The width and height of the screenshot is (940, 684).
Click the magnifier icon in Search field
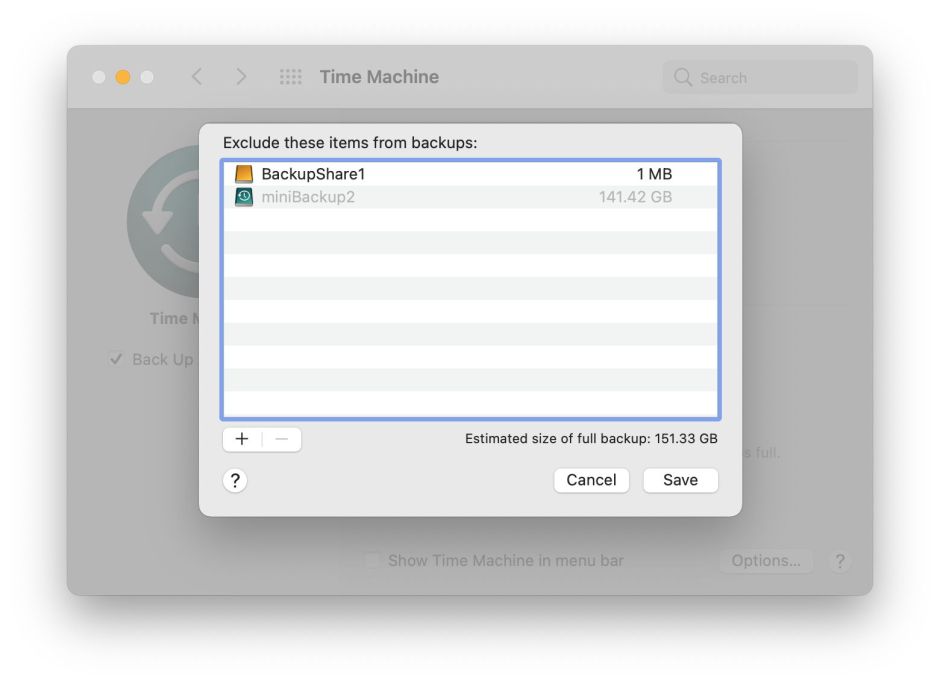pos(683,77)
